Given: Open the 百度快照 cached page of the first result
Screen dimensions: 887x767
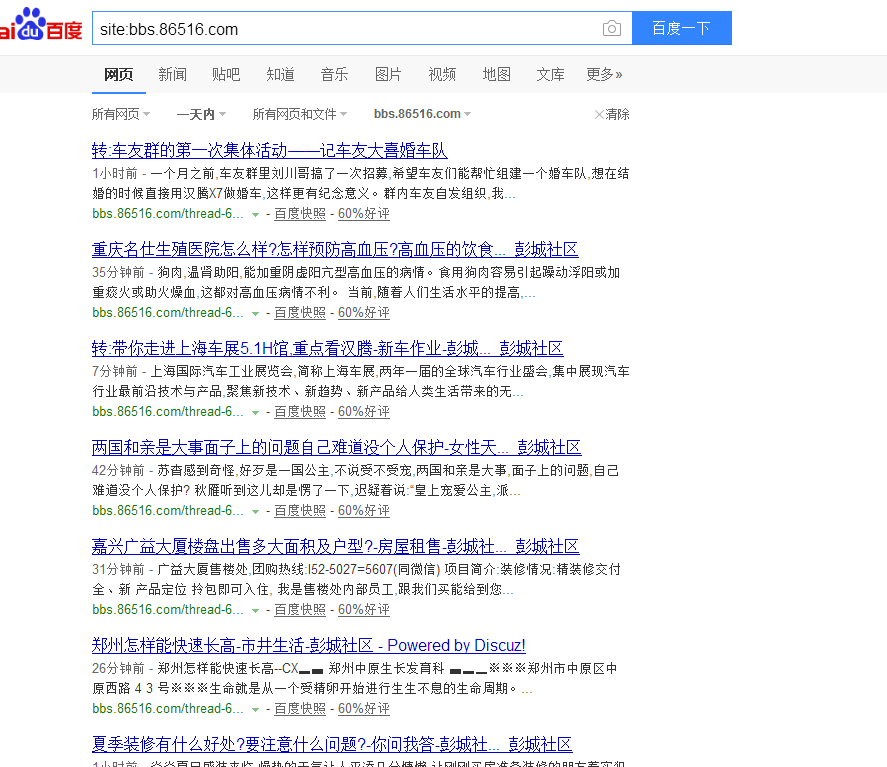Looking at the screenshot, I should click(x=299, y=213).
